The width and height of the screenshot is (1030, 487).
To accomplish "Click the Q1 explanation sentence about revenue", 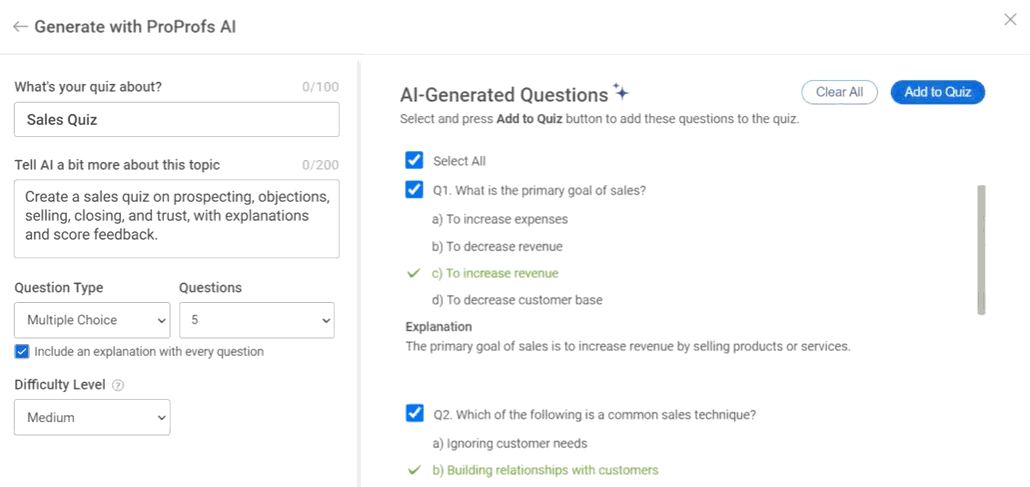I will click(x=628, y=346).
